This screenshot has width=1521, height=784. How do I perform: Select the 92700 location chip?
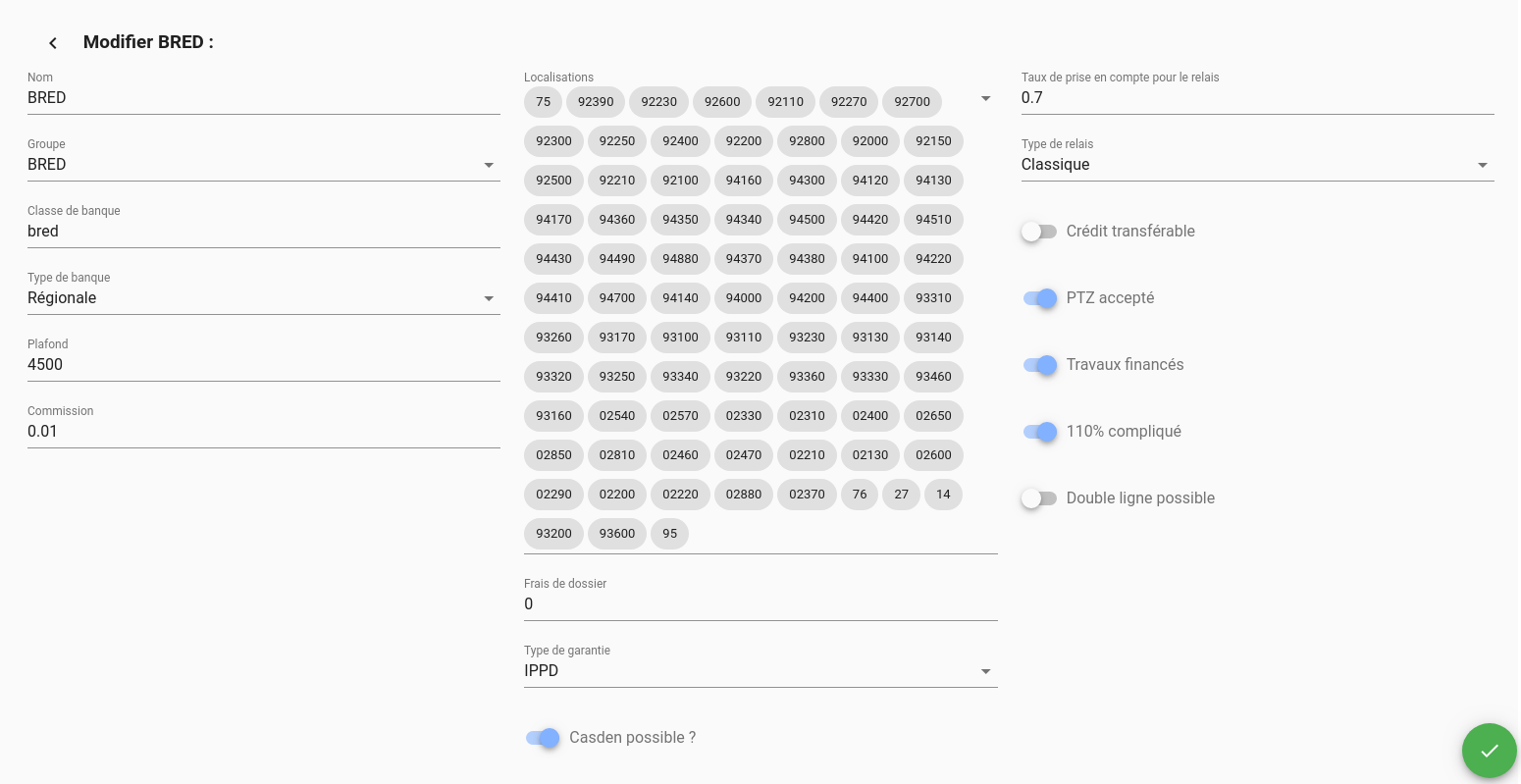pyautogui.click(x=913, y=102)
